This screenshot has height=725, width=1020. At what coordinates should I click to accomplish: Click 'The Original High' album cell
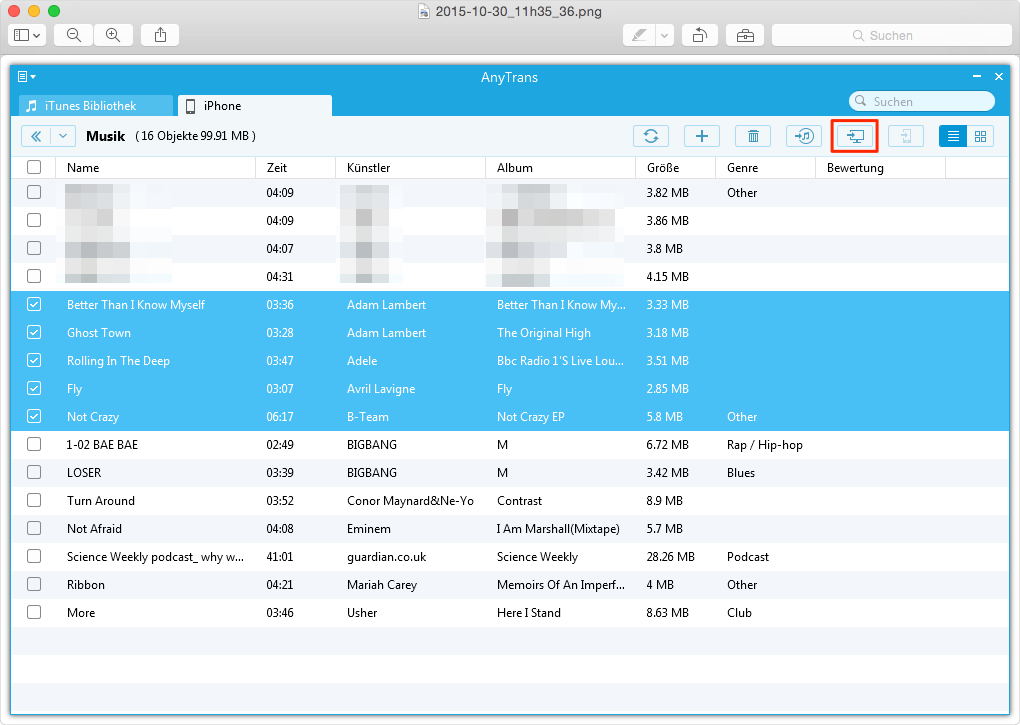(543, 333)
